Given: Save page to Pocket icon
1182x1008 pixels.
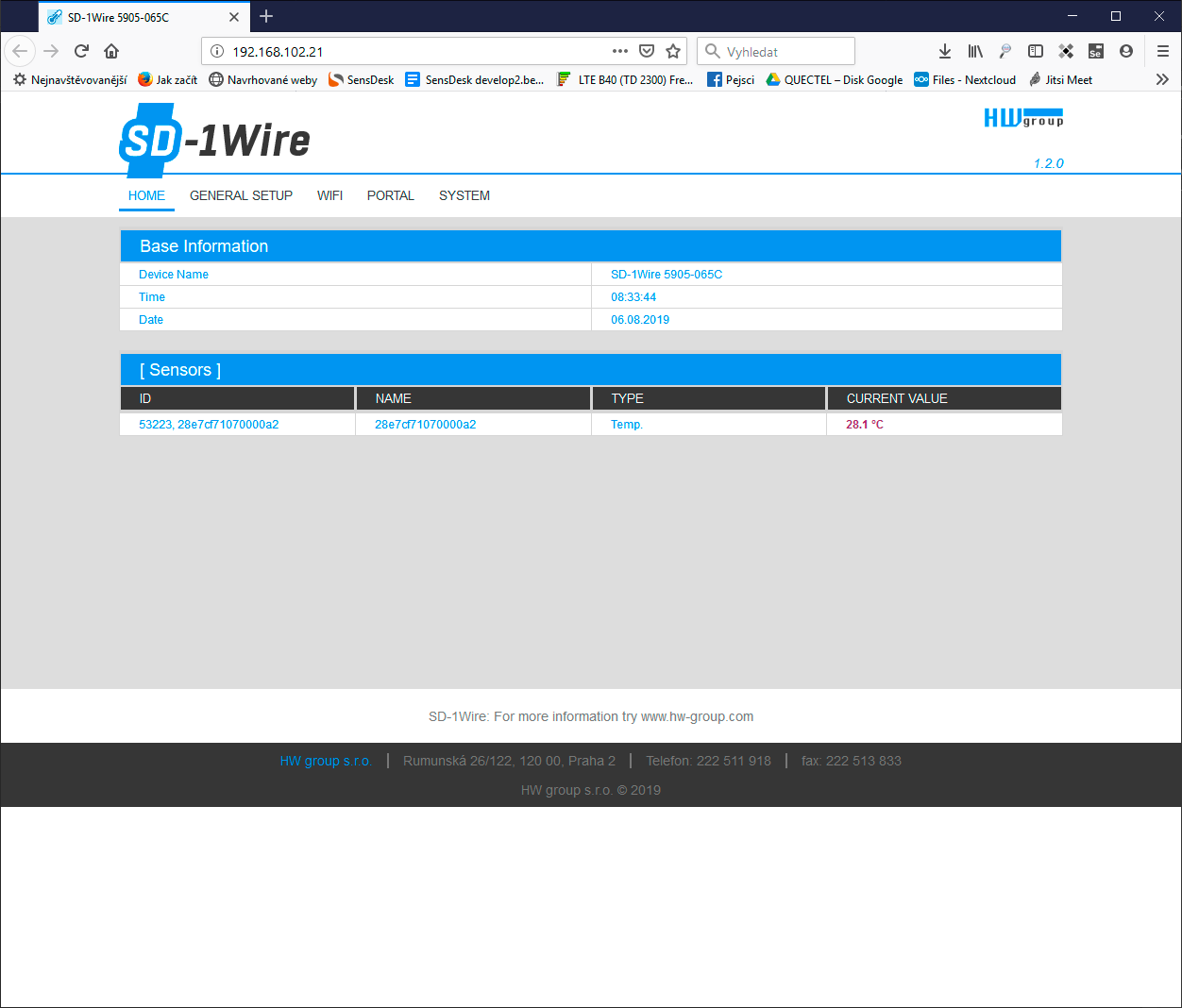Looking at the screenshot, I should coord(647,51).
